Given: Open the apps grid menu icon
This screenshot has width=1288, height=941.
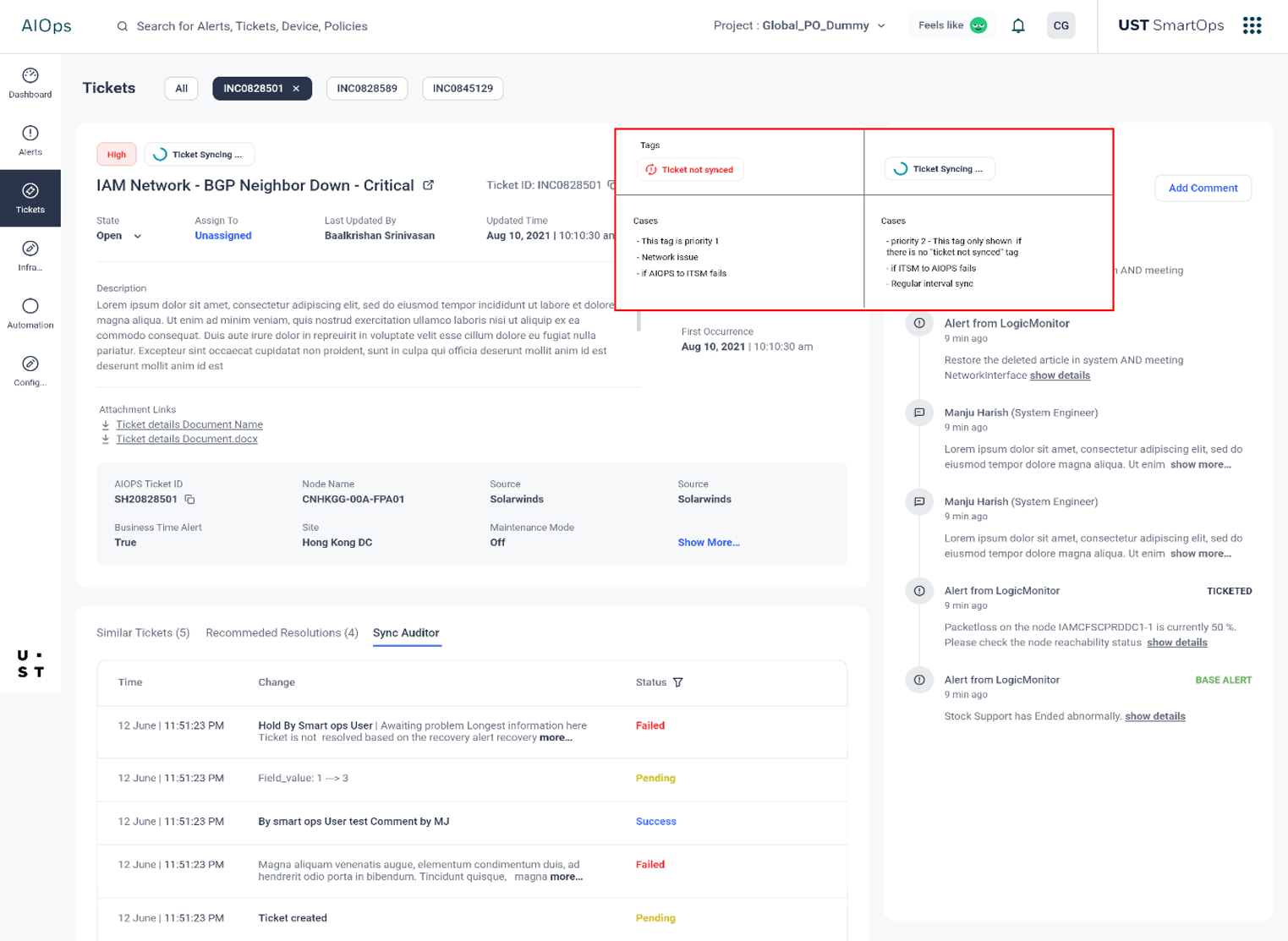Looking at the screenshot, I should point(1252,26).
